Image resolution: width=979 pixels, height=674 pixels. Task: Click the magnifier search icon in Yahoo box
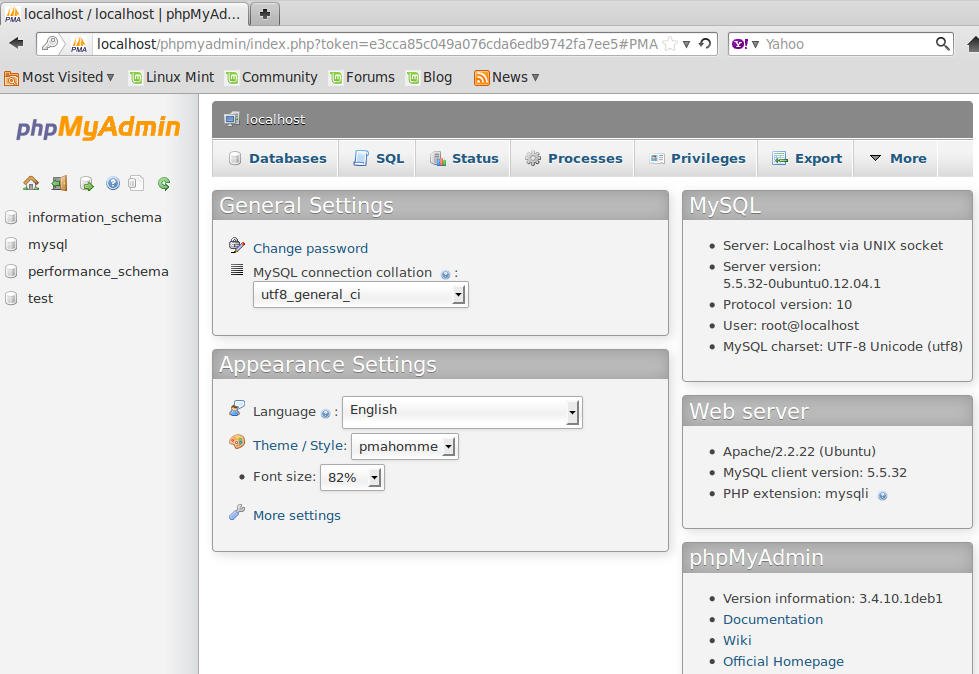pos(942,44)
